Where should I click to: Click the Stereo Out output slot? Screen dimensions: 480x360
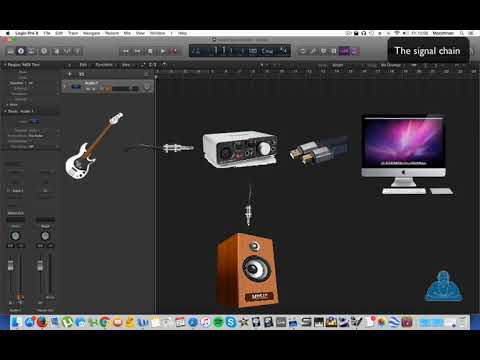[x=15, y=213]
